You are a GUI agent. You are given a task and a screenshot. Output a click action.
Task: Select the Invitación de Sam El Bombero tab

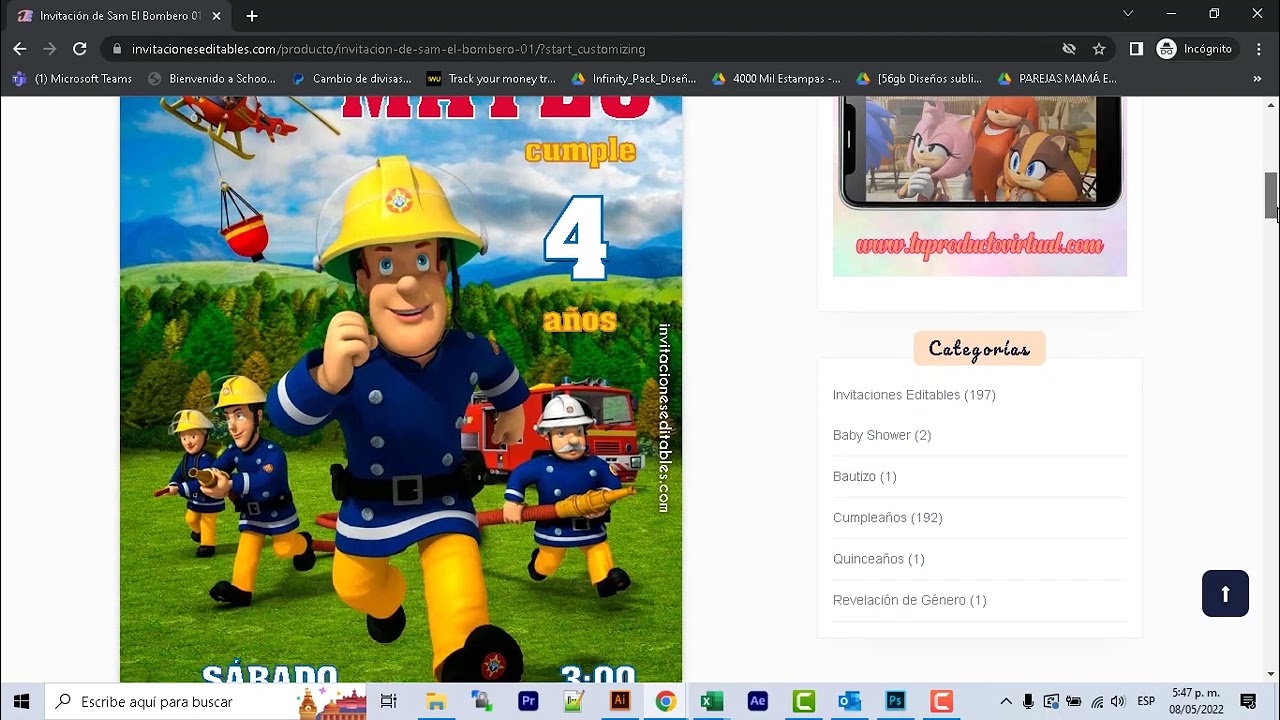[x=118, y=16]
